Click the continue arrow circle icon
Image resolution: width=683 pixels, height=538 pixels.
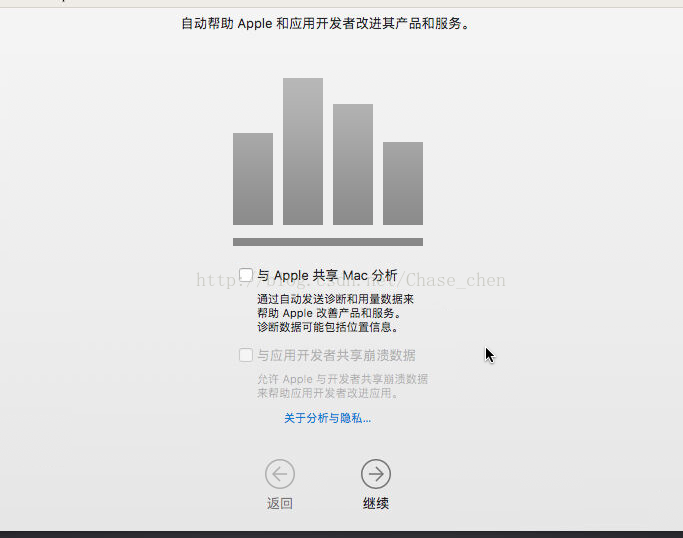click(375, 474)
